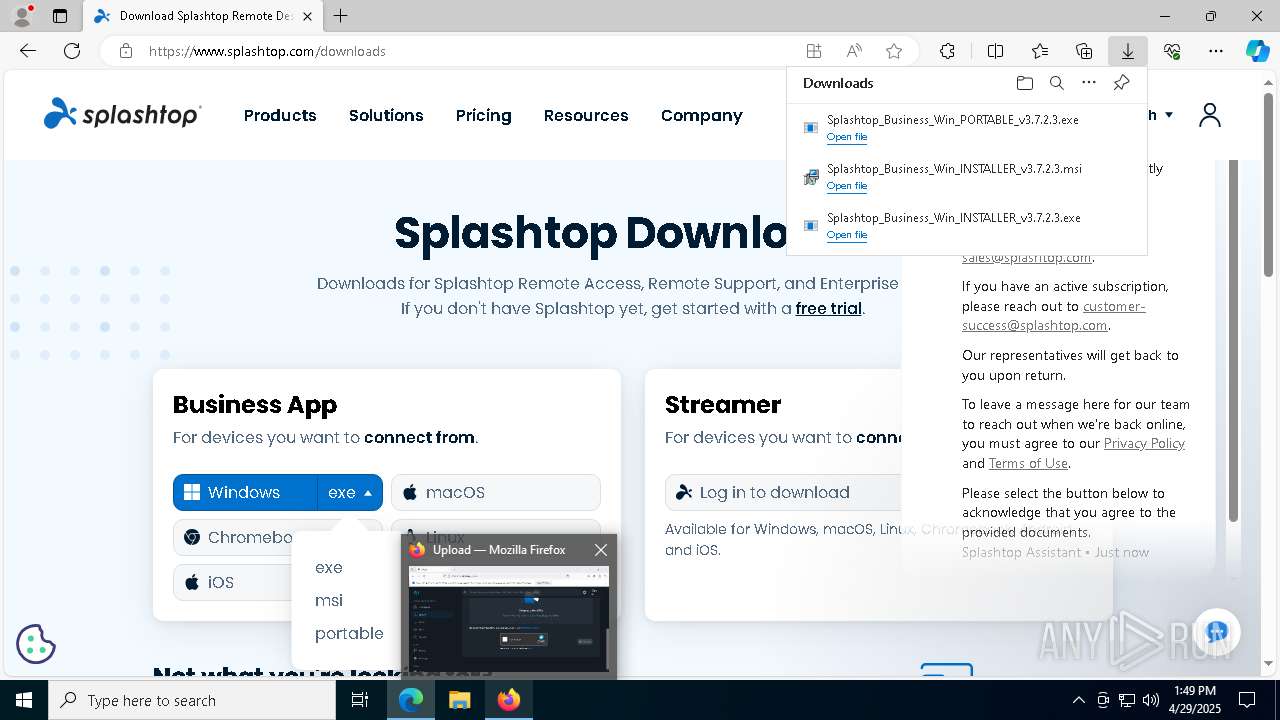
Task: Close the Firefox Upload preview
Action: (x=600, y=550)
